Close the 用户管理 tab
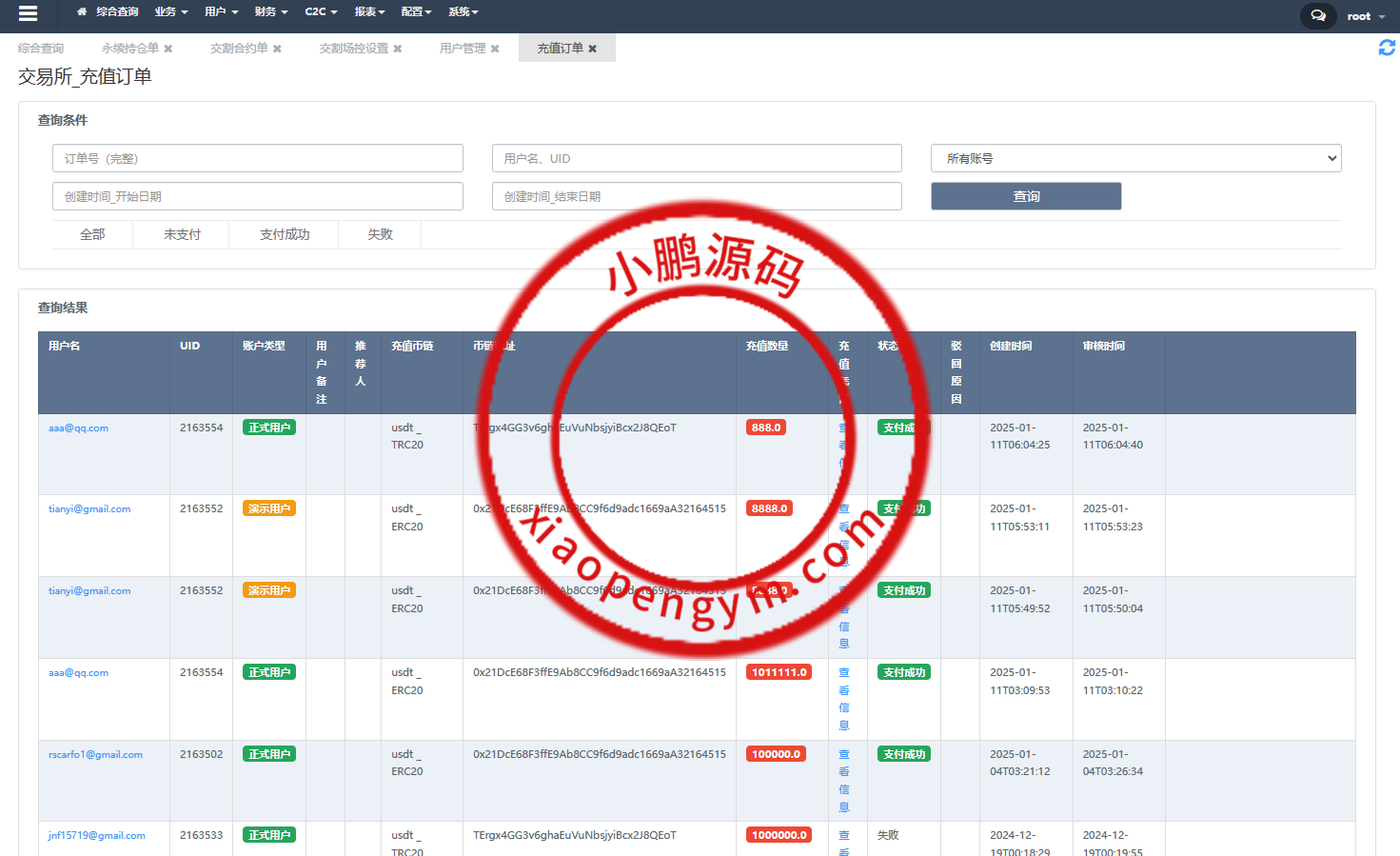 pos(495,49)
